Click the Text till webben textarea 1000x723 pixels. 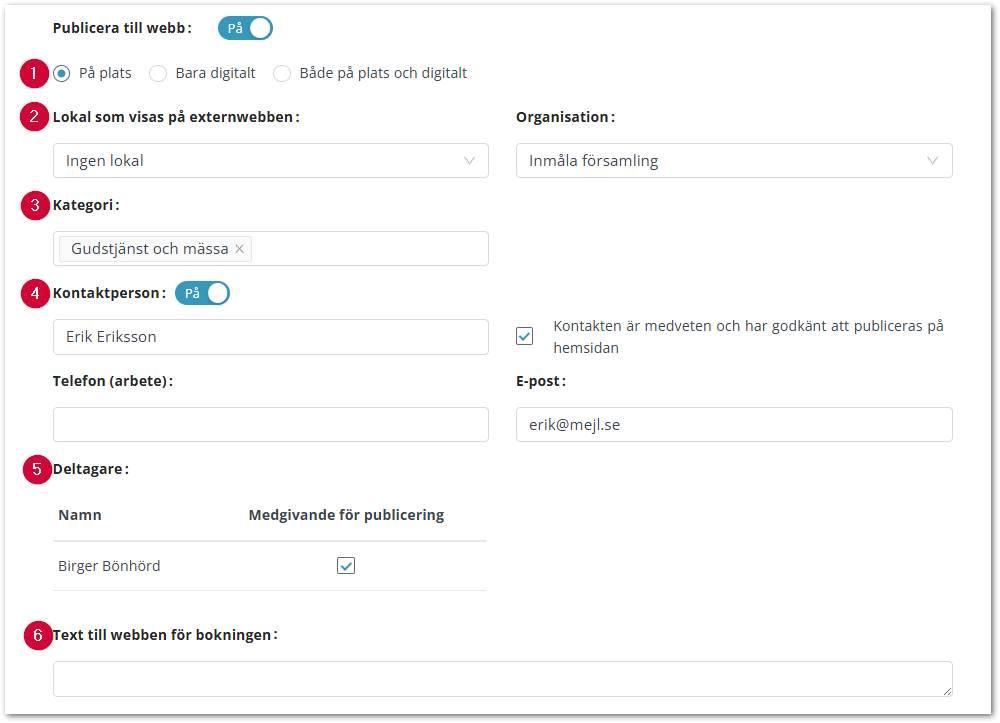tap(502, 678)
